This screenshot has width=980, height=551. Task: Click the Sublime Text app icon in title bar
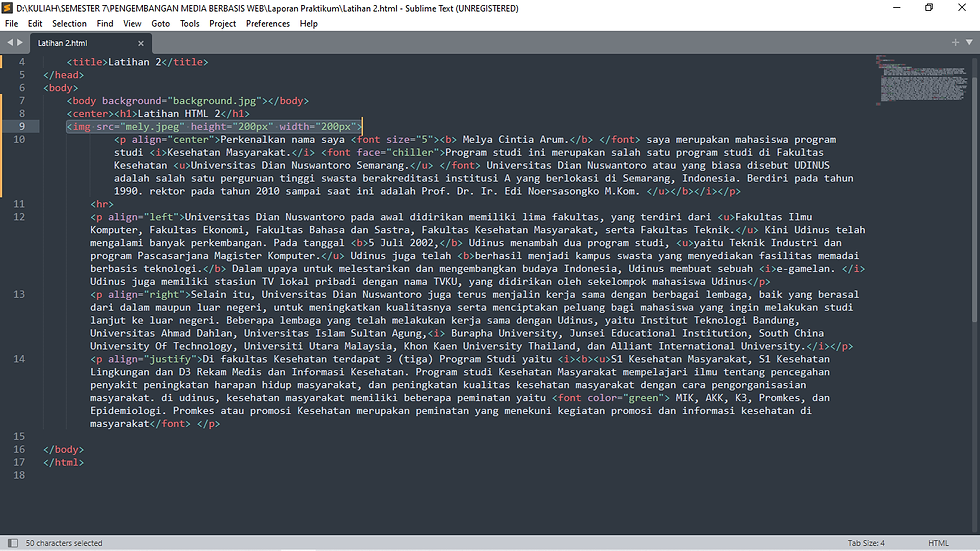point(8,8)
